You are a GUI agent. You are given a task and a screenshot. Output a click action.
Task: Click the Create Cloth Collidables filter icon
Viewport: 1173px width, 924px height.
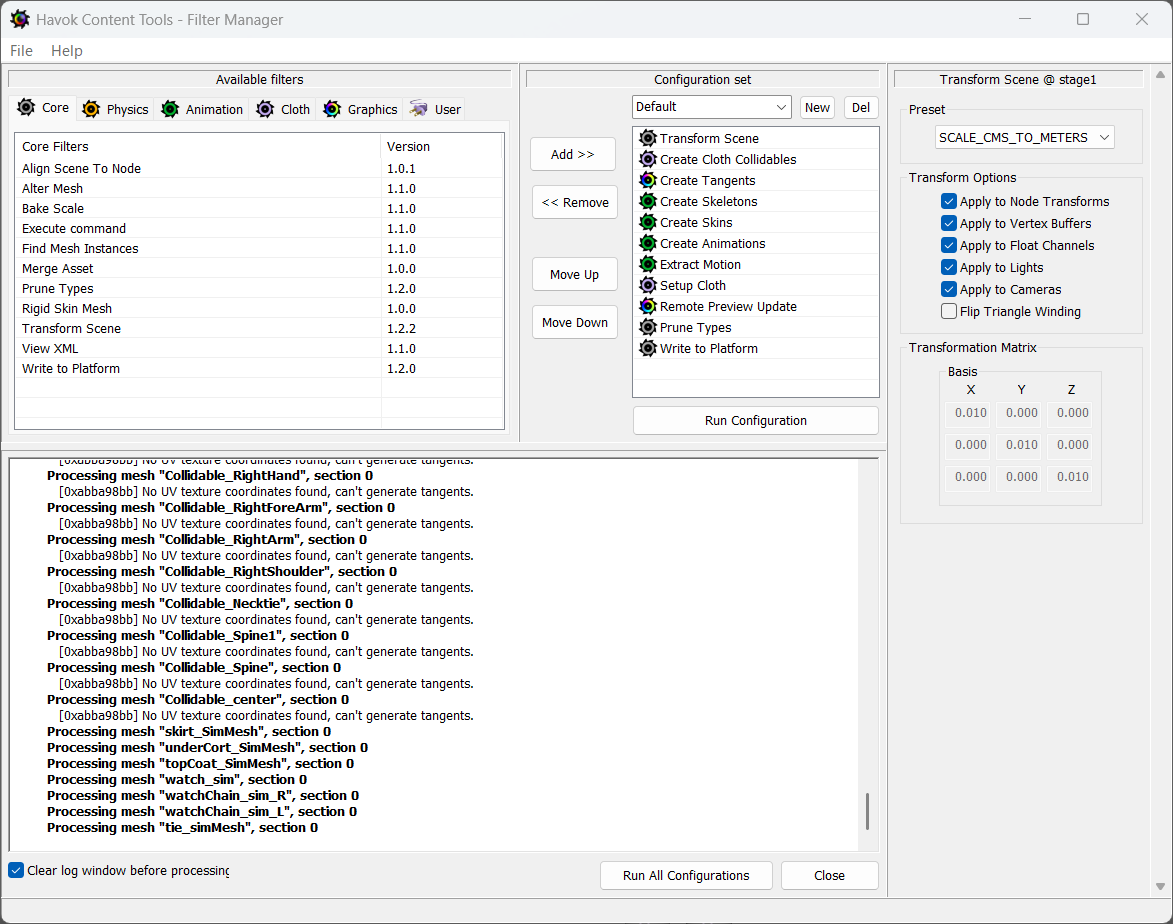648,159
